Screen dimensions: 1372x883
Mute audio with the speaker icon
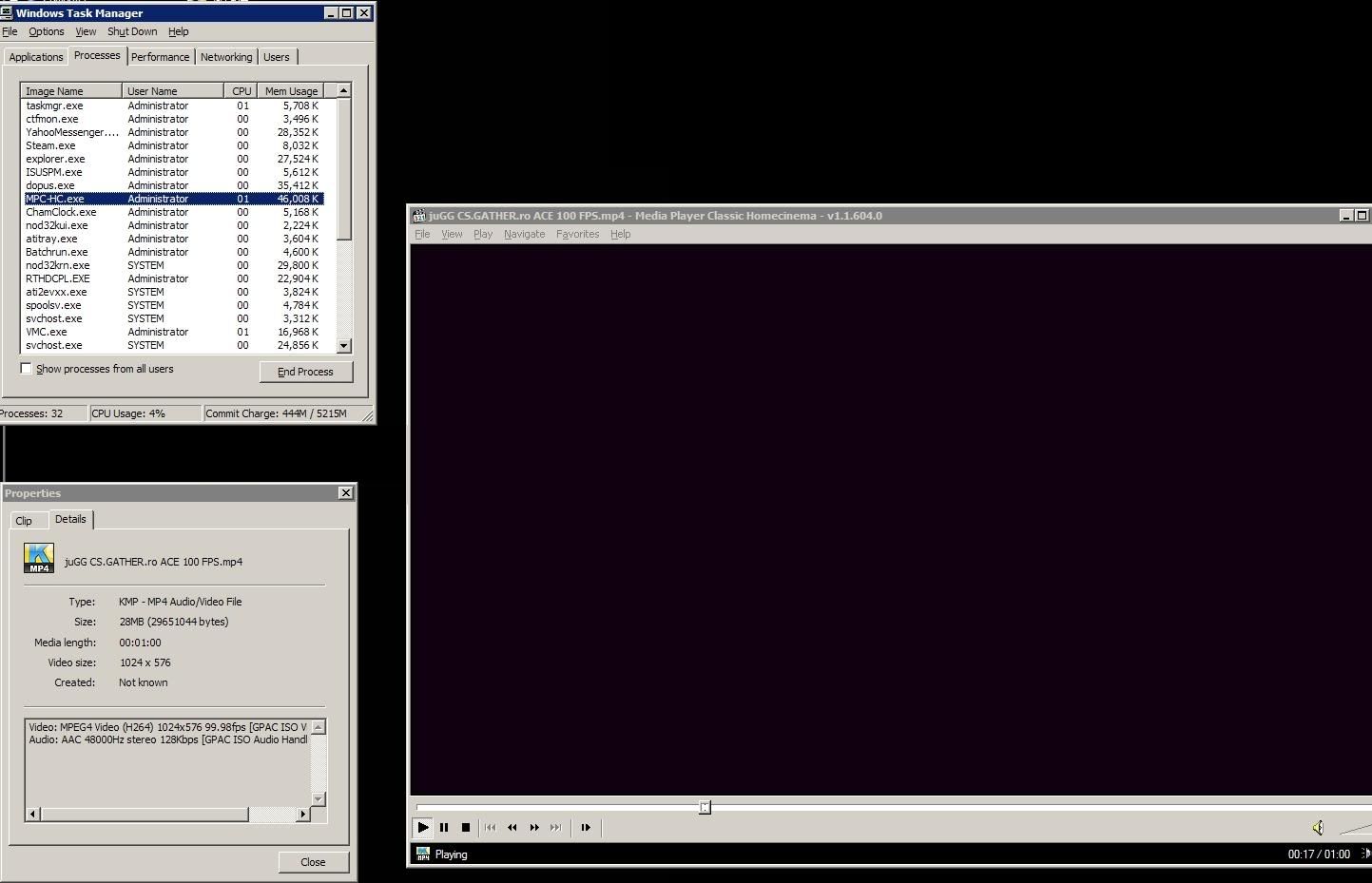point(1318,828)
